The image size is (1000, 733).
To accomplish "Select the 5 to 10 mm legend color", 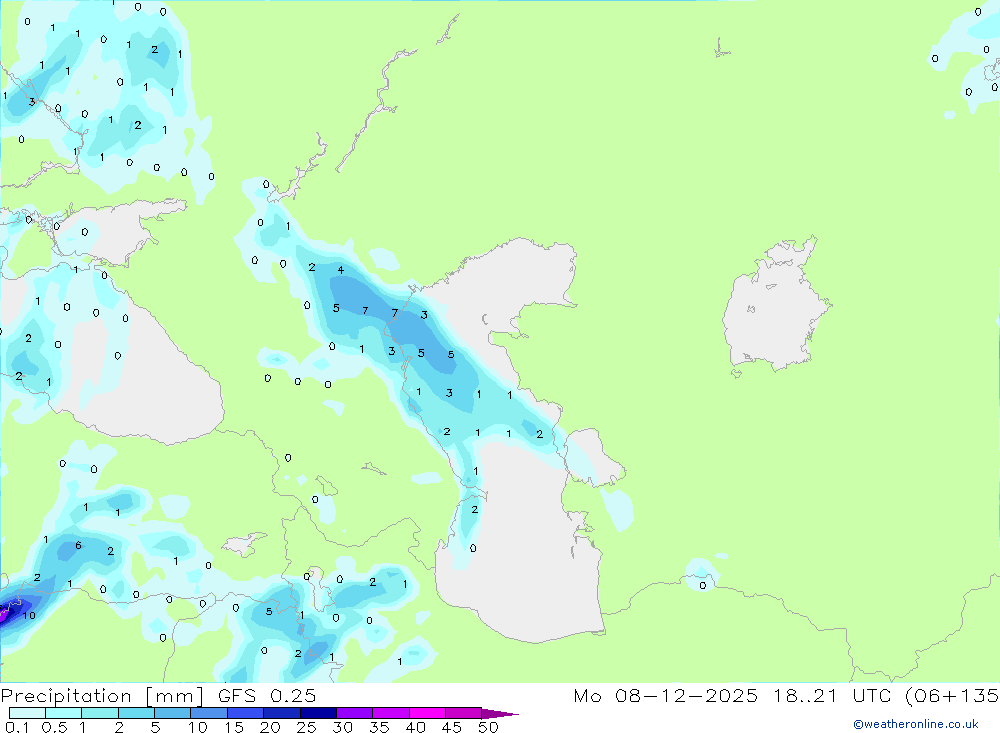I will point(172,713).
